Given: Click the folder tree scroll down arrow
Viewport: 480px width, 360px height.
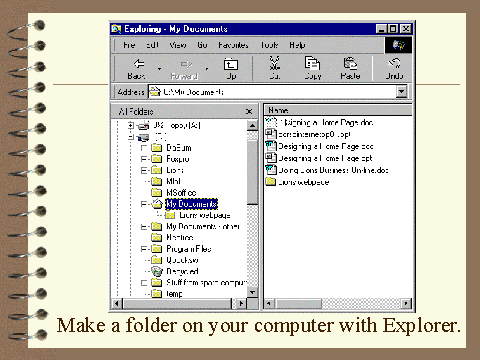Looking at the screenshot, I should pos(253,292).
